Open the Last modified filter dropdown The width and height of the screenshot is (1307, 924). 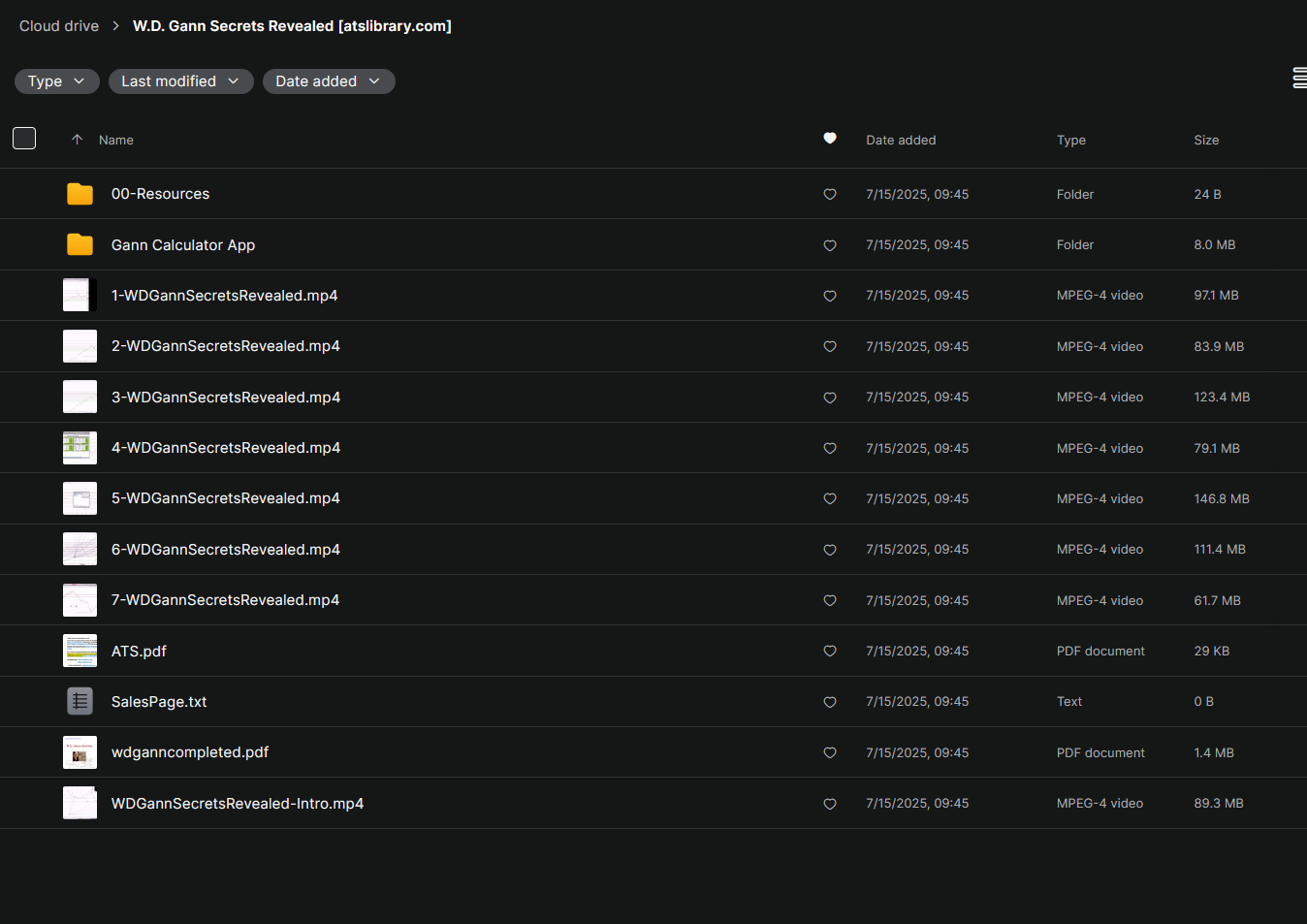(180, 81)
